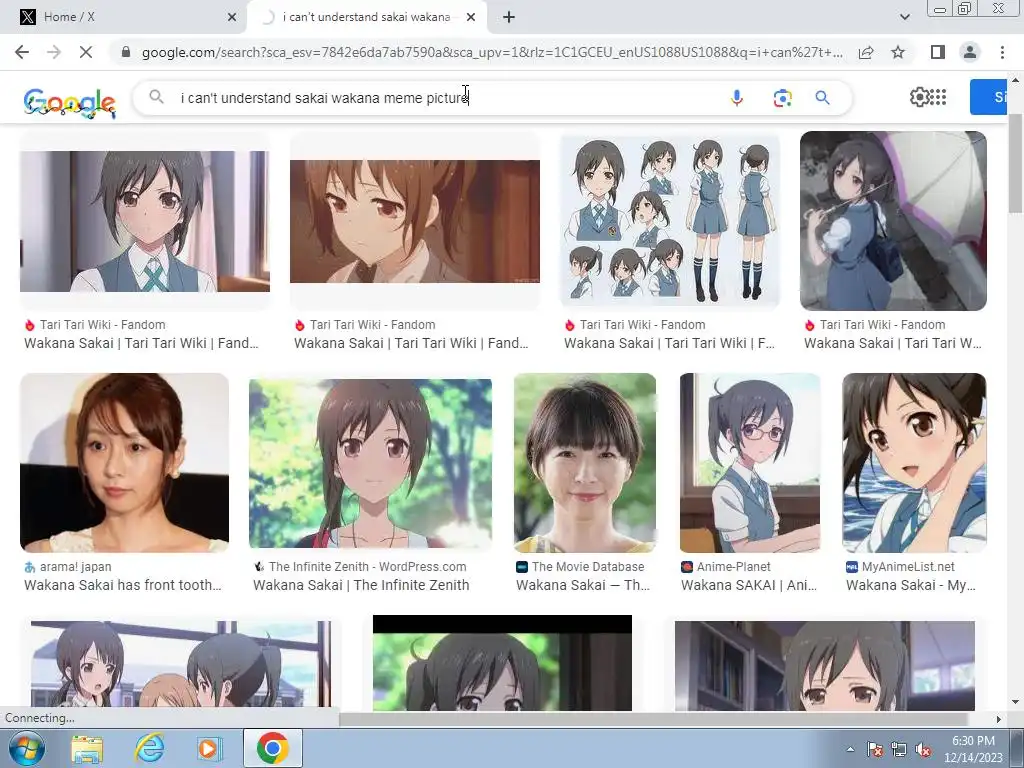The image size is (1024, 768).
Task: Click 'Wakana Sakai has front tooth...' link
Action: (123, 585)
